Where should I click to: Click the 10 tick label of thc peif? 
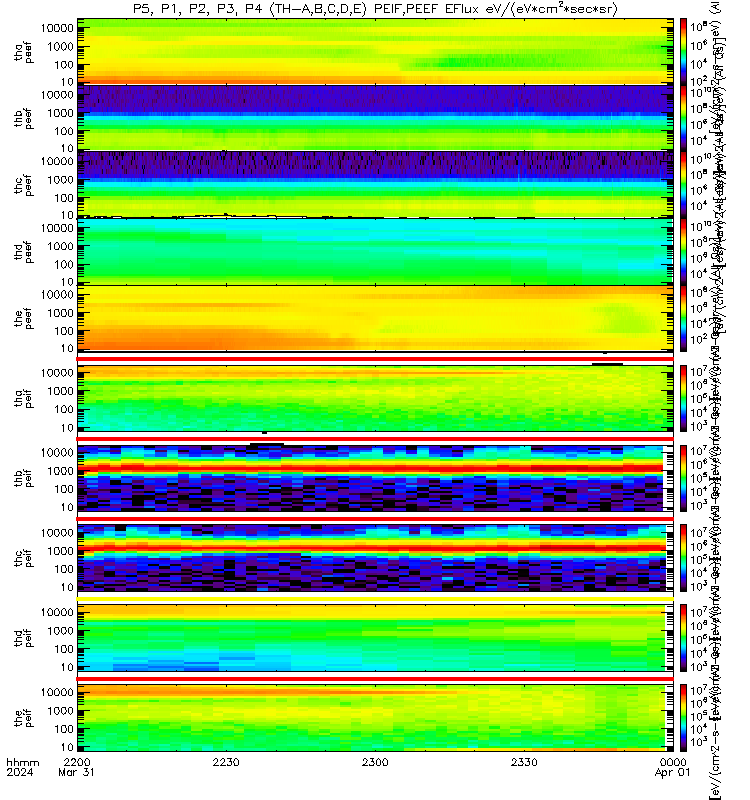67,587
